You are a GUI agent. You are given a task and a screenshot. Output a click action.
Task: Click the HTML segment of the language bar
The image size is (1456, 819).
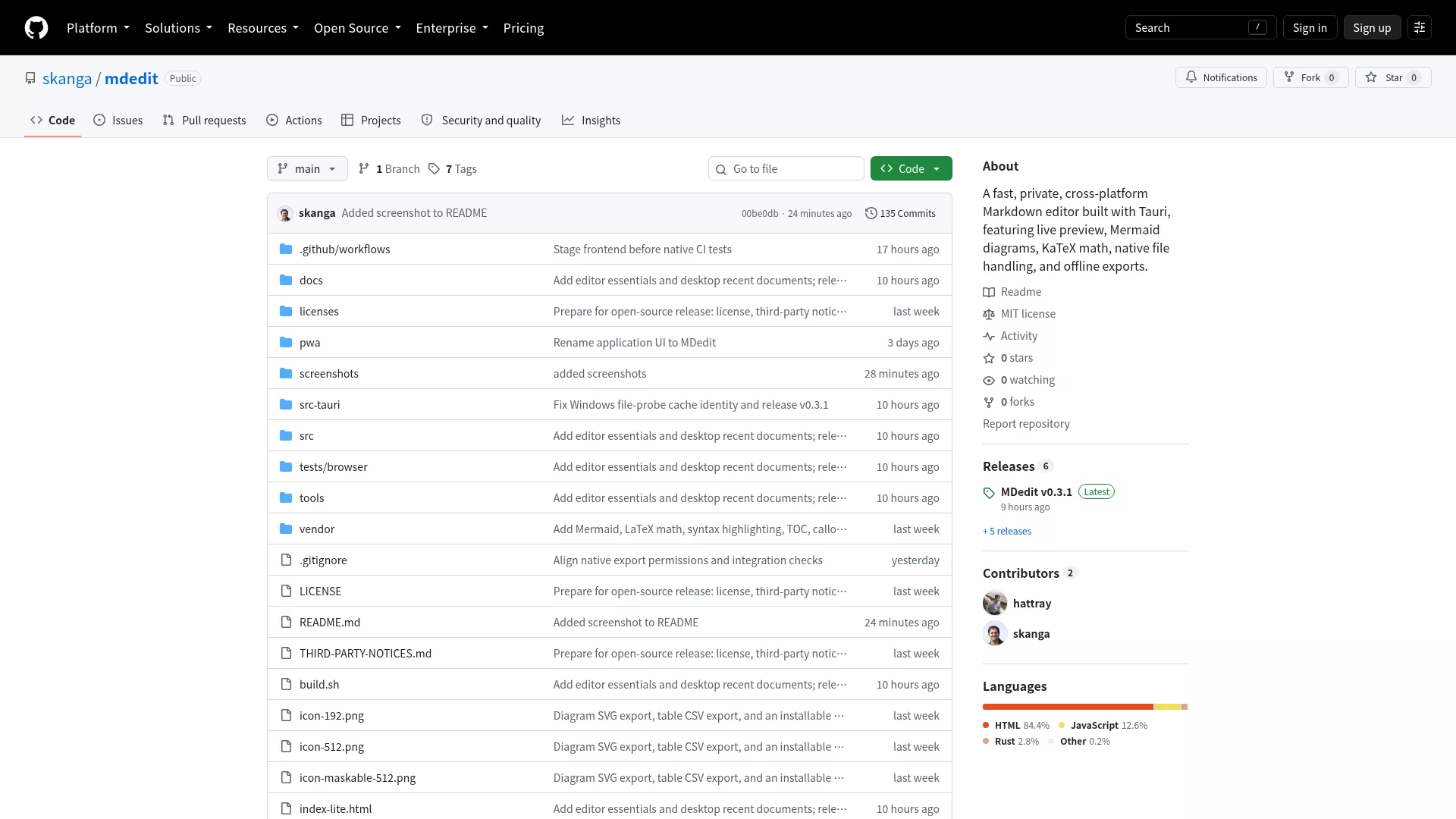(x=1068, y=708)
